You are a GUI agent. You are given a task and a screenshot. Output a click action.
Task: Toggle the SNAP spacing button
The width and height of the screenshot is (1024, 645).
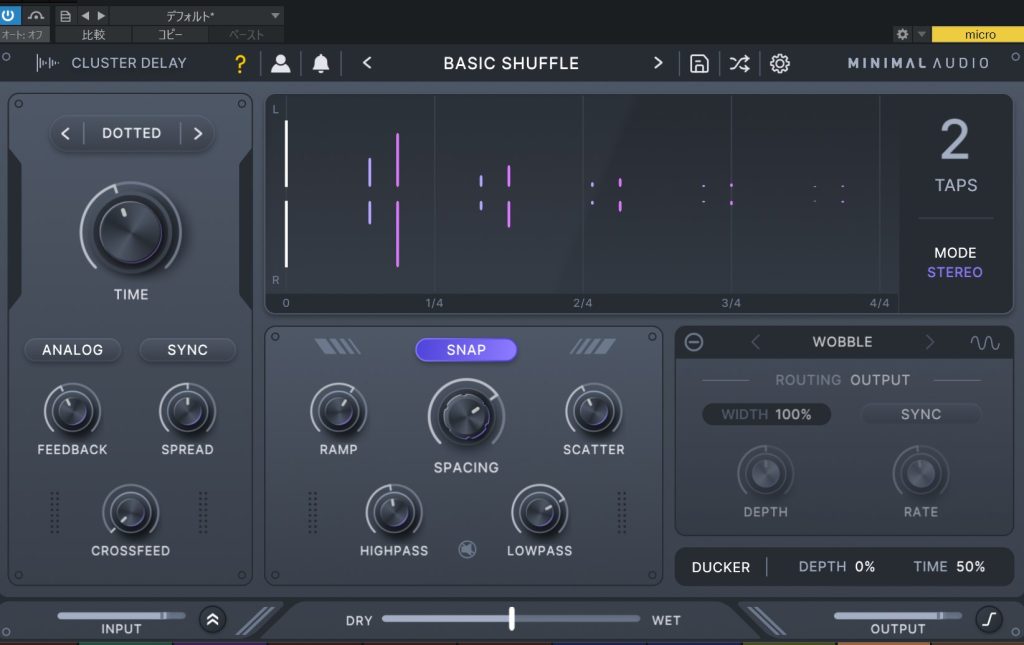tap(466, 349)
